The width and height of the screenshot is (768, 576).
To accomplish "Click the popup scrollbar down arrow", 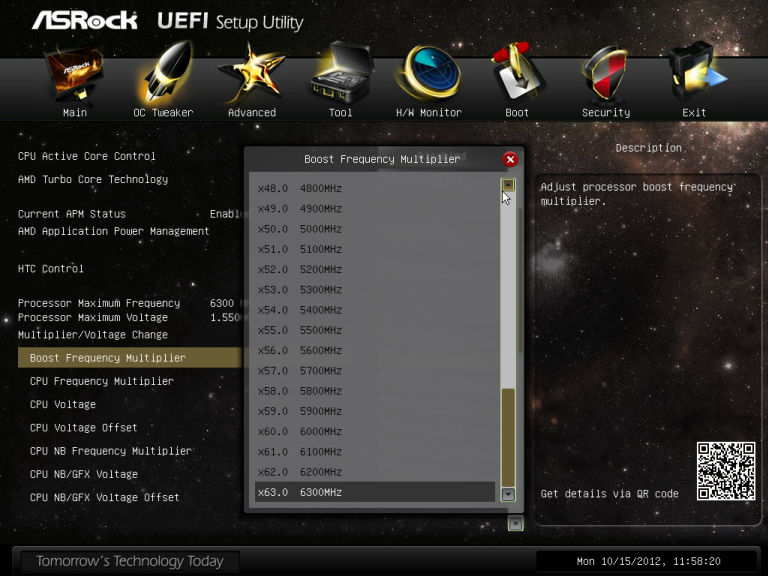I will coord(508,494).
